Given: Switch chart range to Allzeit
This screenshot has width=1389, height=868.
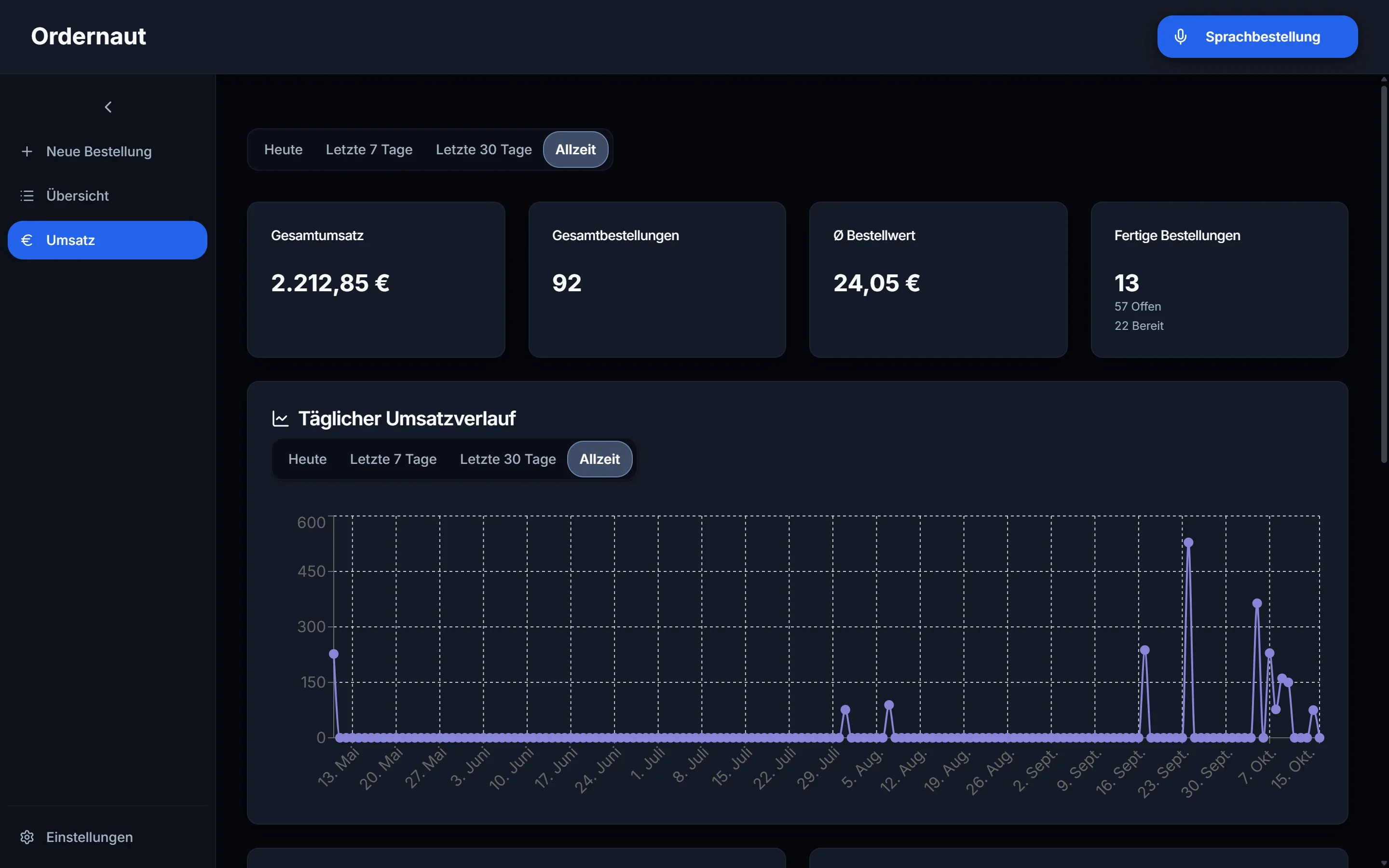Looking at the screenshot, I should (x=600, y=459).
